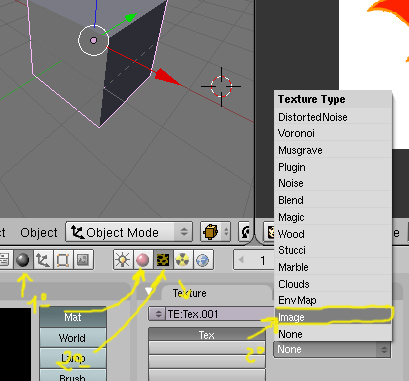This screenshot has height=381, width=409.
Task: Choose Voronoi texture type
Action: [333, 133]
